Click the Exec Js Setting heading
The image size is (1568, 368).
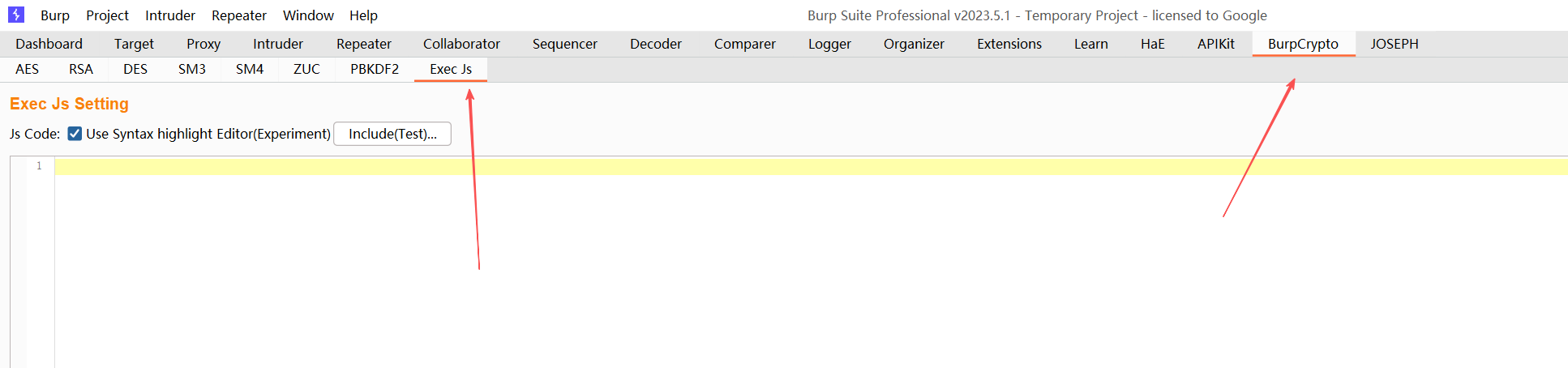[x=69, y=104]
